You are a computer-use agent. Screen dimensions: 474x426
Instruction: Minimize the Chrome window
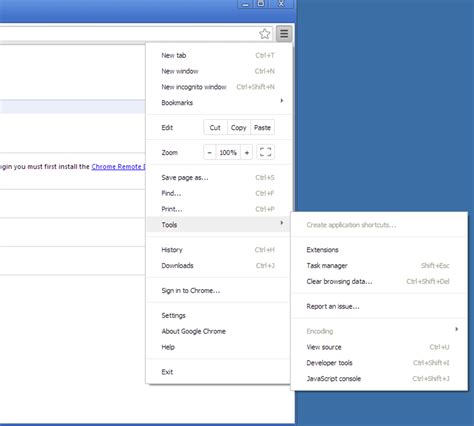tap(245, 4)
